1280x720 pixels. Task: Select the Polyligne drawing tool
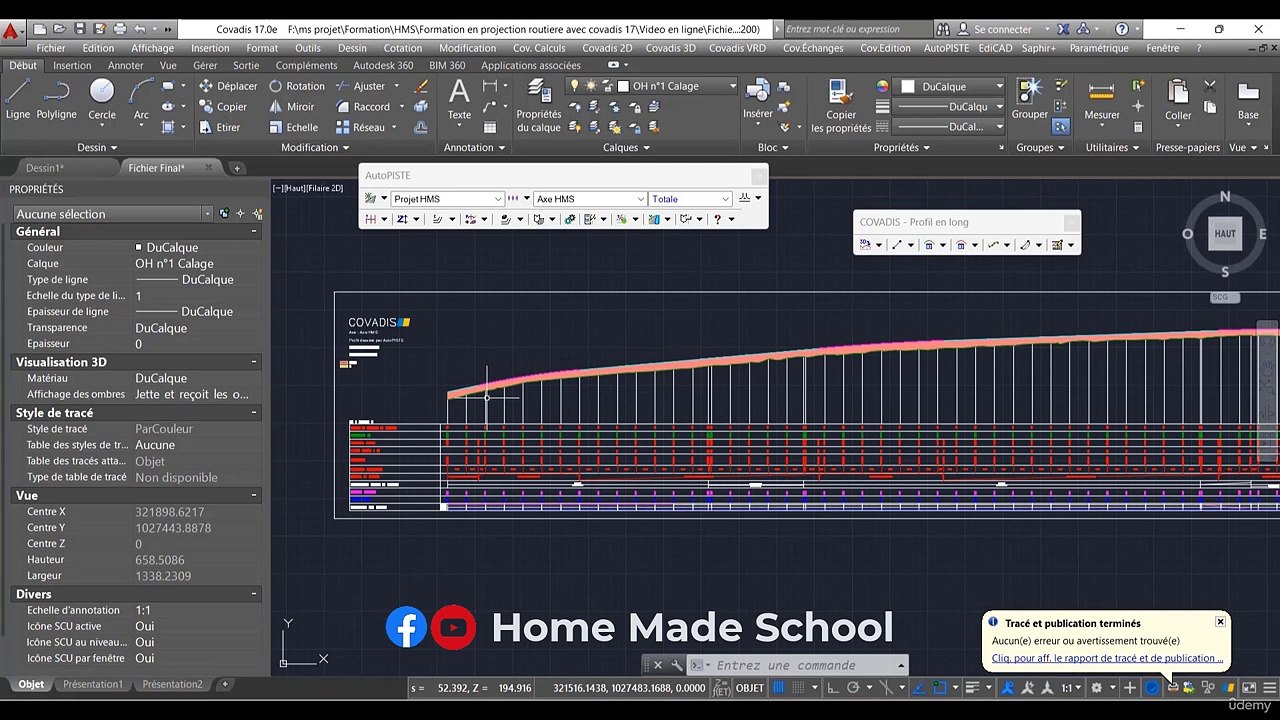(x=56, y=100)
